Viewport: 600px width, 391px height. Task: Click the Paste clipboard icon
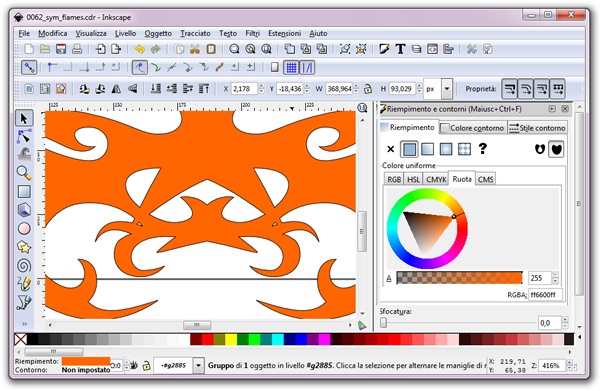(211, 49)
